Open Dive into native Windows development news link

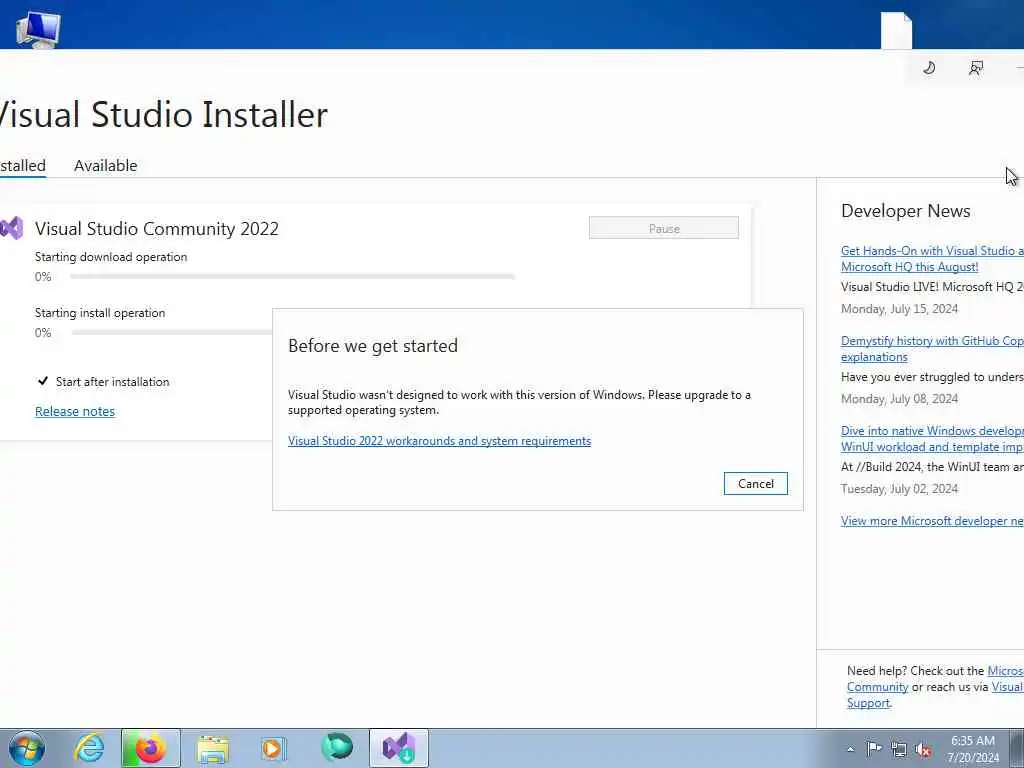pyautogui.click(x=932, y=439)
